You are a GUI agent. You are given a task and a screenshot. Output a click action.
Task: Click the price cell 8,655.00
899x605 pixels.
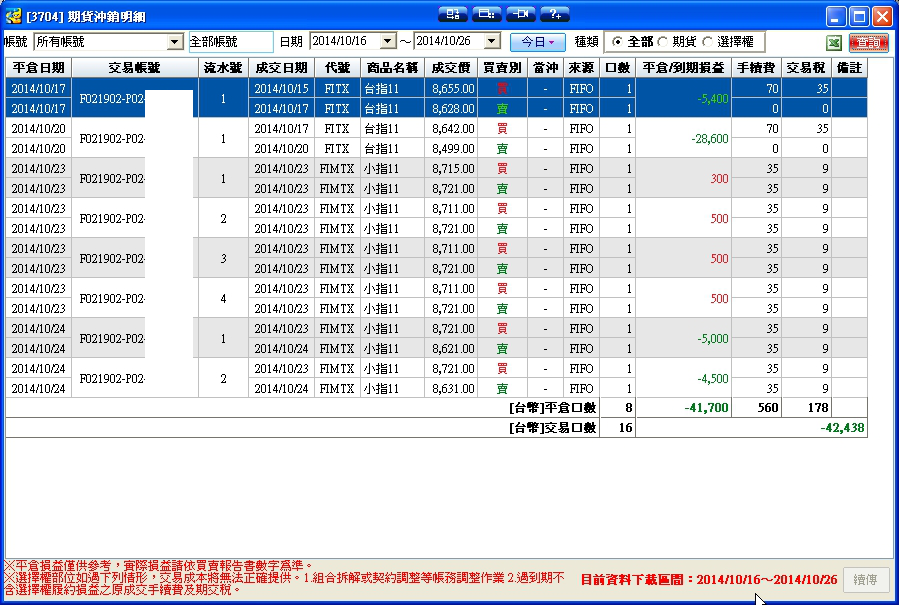tap(453, 88)
